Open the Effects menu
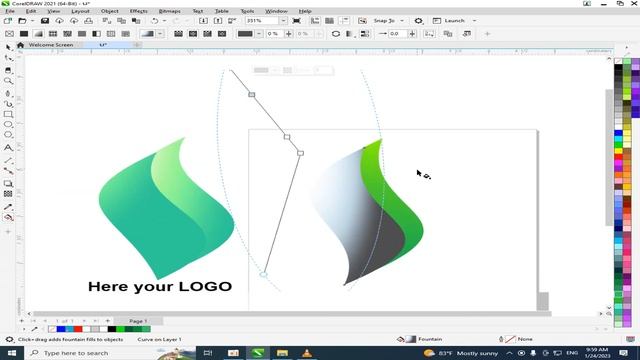640x360 pixels. click(139, 11)
